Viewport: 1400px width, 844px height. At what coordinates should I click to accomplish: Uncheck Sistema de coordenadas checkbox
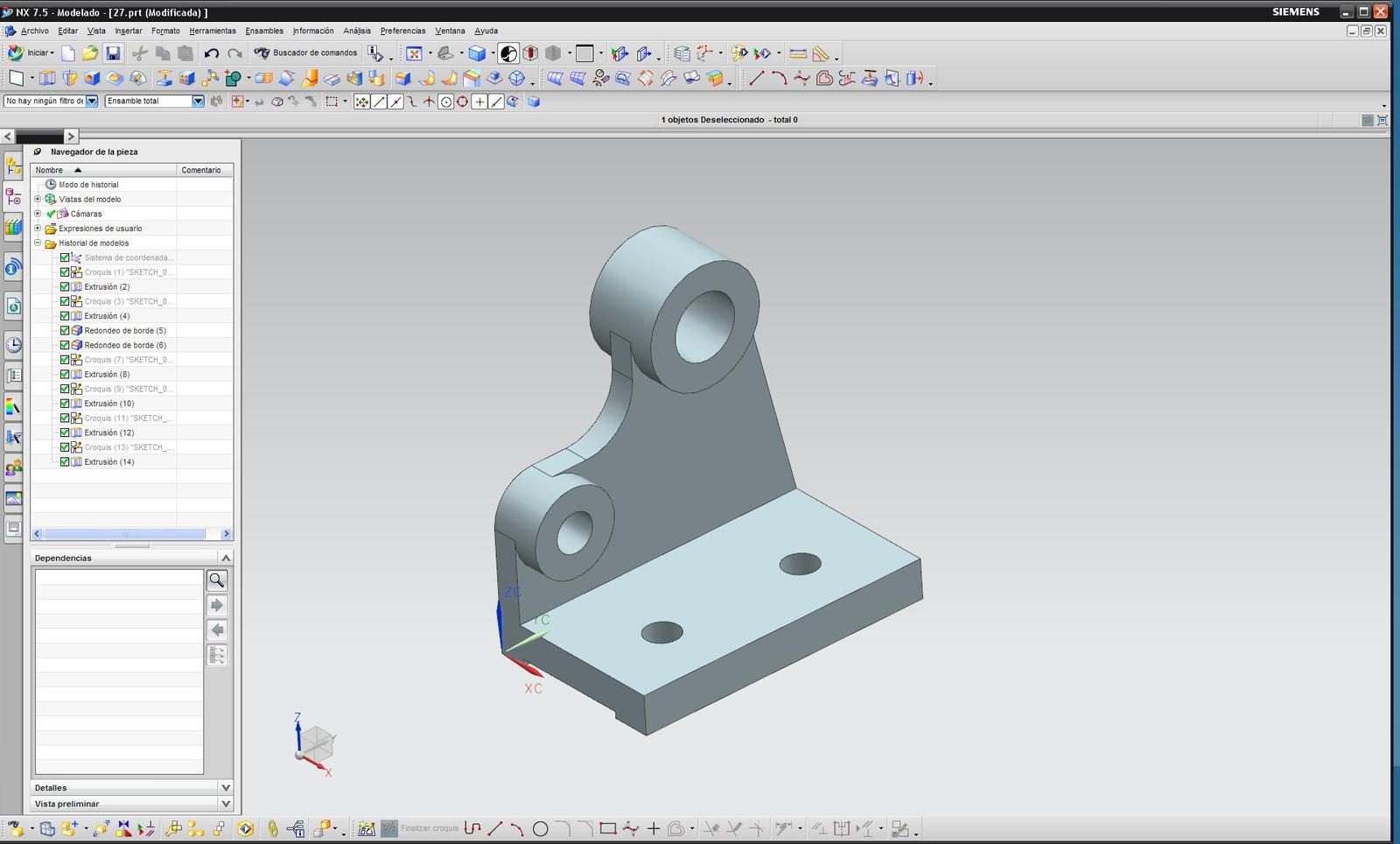click(x=65, y=258)
